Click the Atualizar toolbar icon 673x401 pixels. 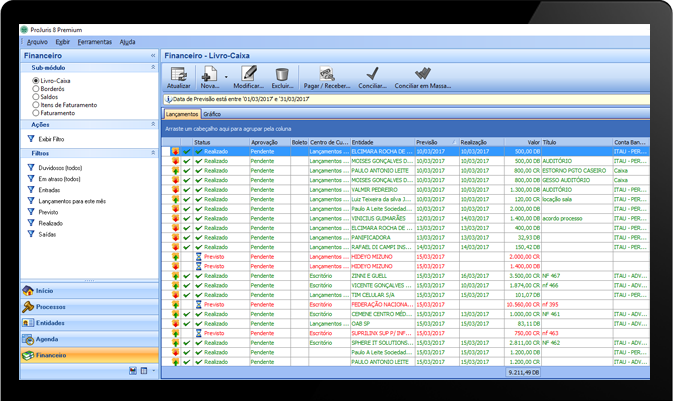point(178,74)
